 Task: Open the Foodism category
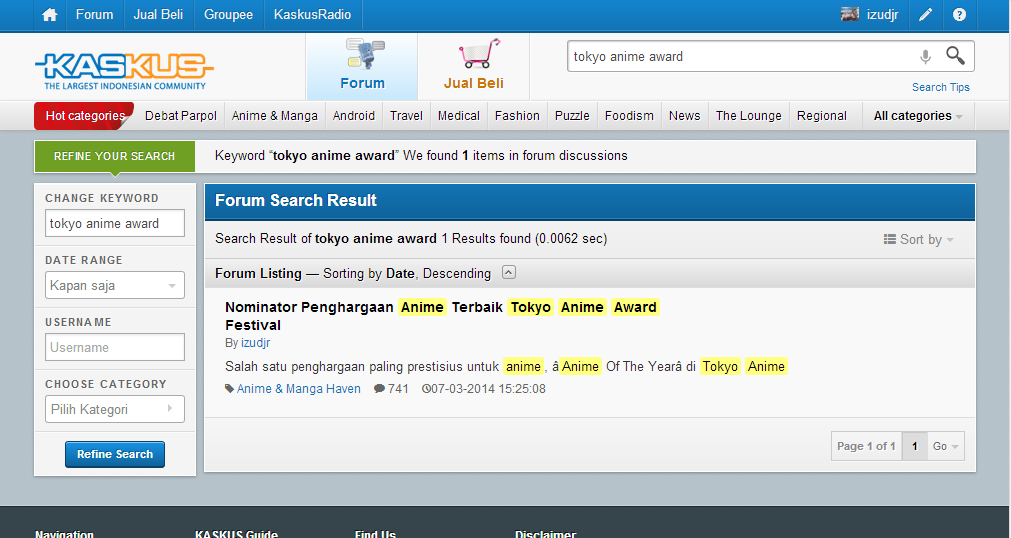629,116
